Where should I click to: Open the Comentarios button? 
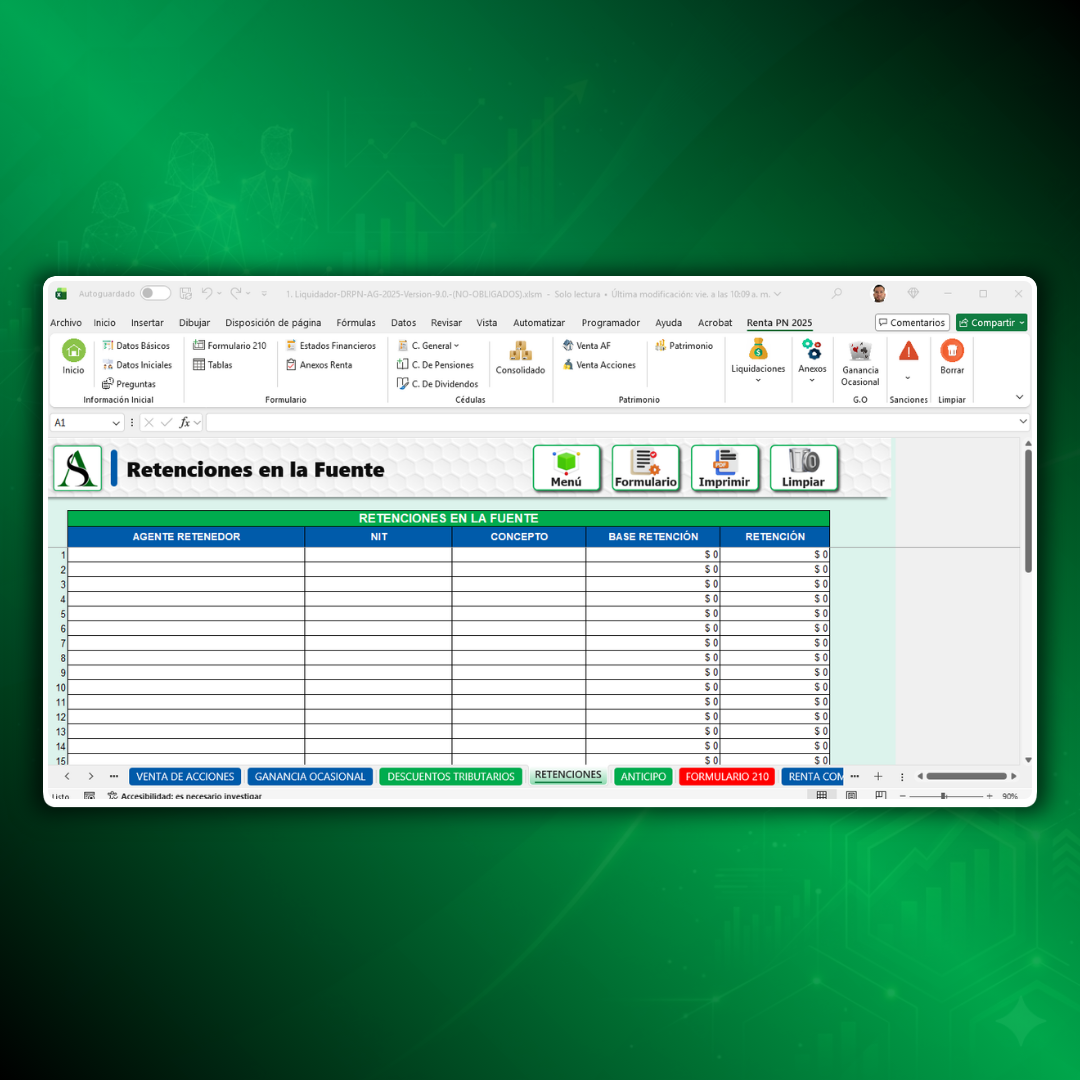pos(912,323)
